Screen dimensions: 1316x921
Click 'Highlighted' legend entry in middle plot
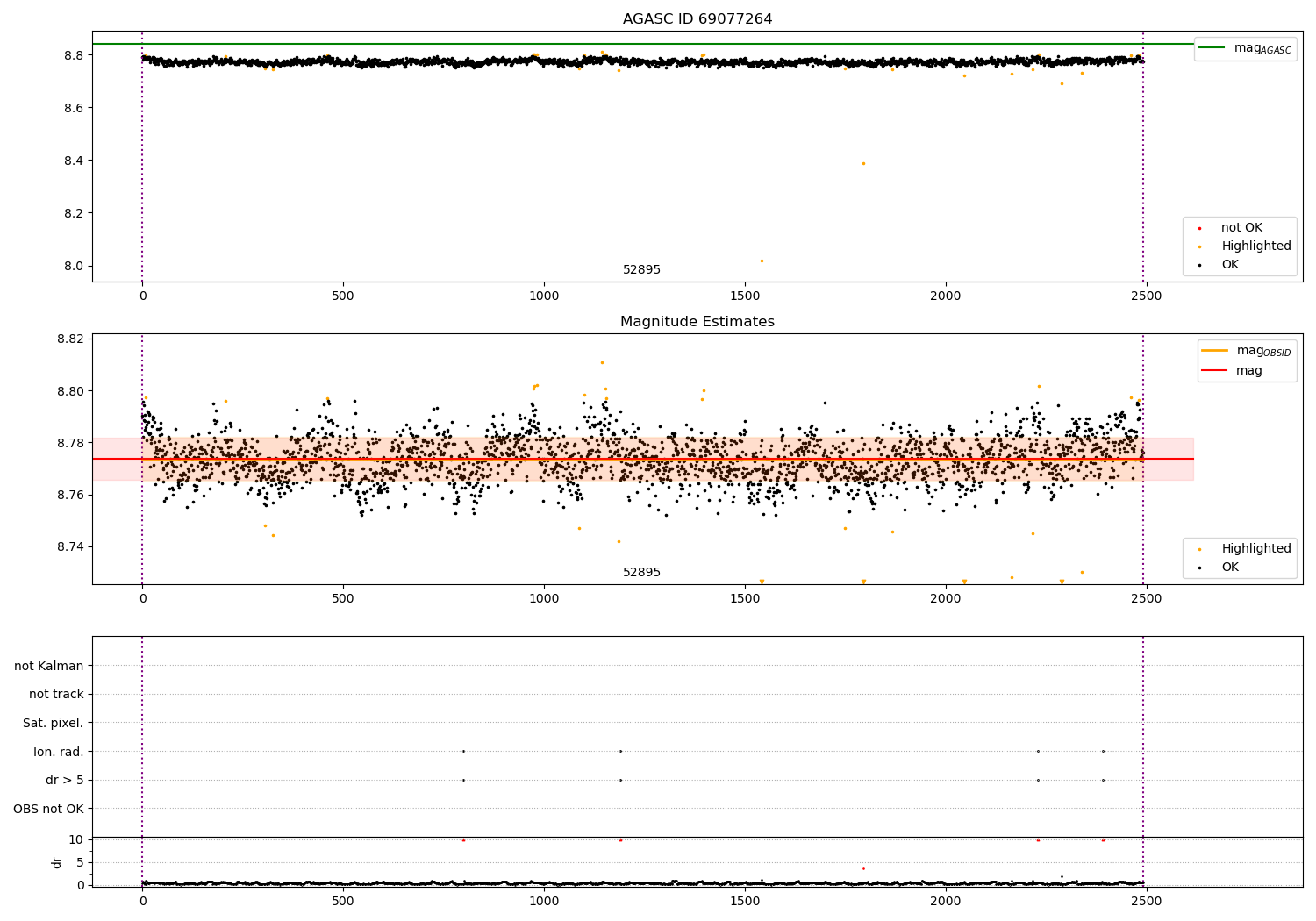click(x=1246, y=549)
